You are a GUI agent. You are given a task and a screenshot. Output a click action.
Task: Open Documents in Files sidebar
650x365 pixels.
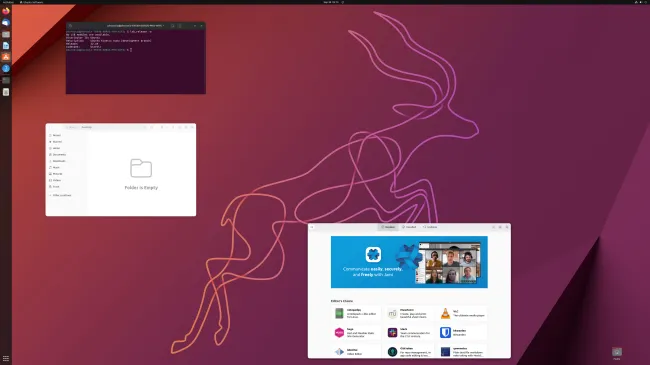58,155
